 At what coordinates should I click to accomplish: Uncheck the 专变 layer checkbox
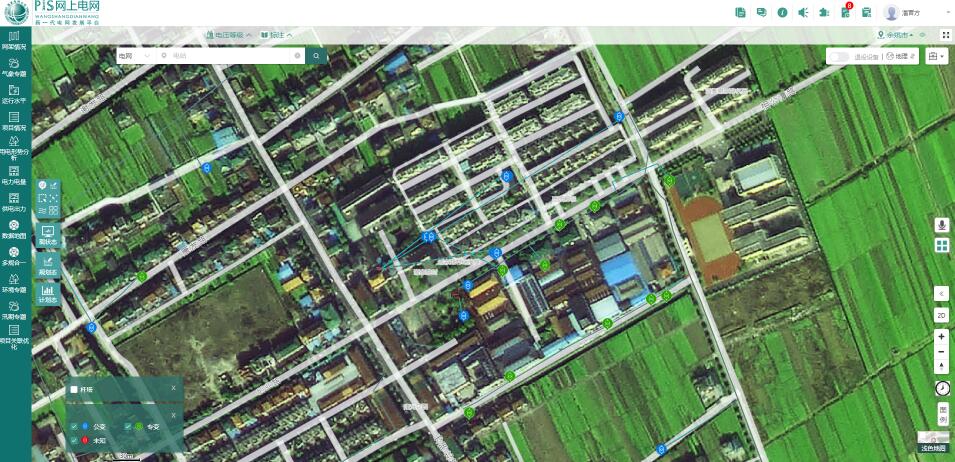[128, 427]
